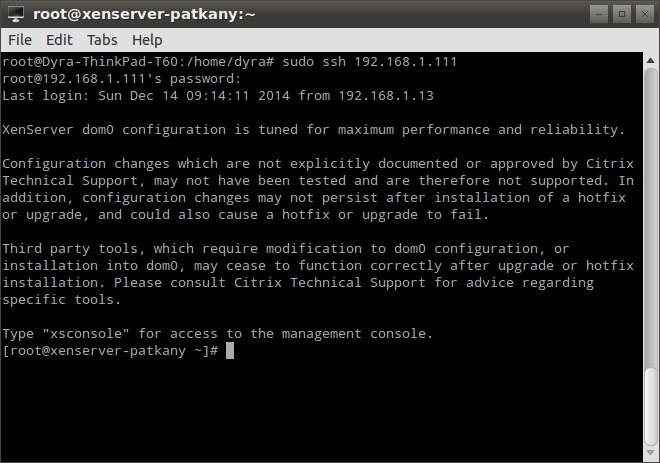This screenshot has height=463, width=660.
Task: Click the 'sudo ssh 192.168.1.111' command text
Action: click(x=370, y=62)
